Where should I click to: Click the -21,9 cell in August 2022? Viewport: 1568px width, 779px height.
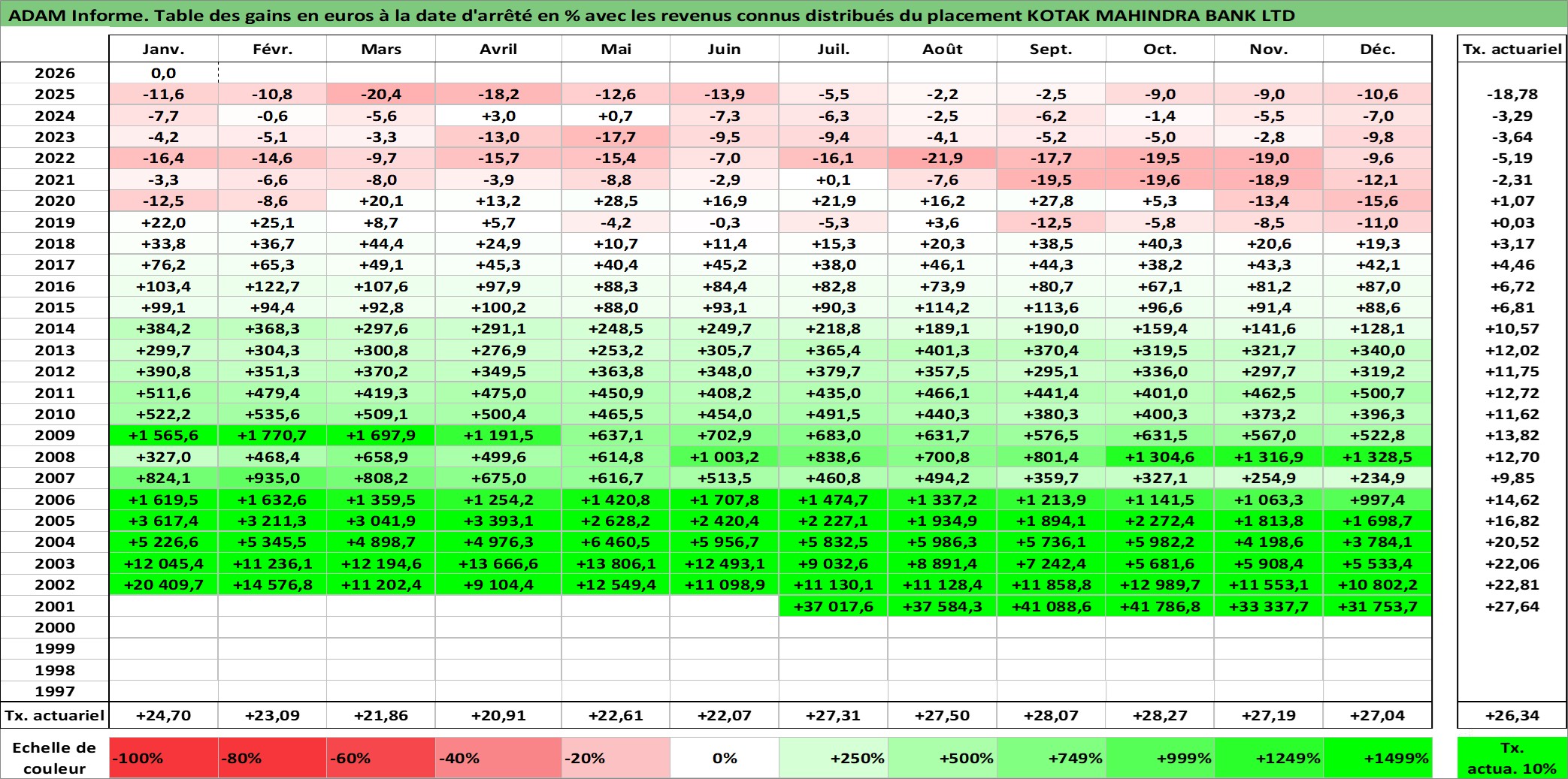click(943, 158)
